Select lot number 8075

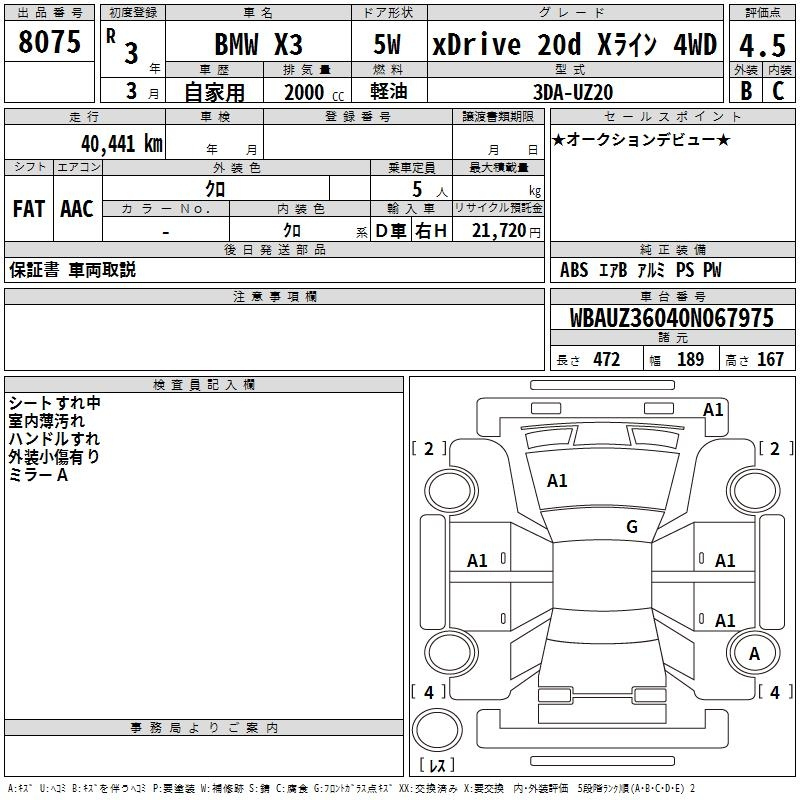click(49, 42)
